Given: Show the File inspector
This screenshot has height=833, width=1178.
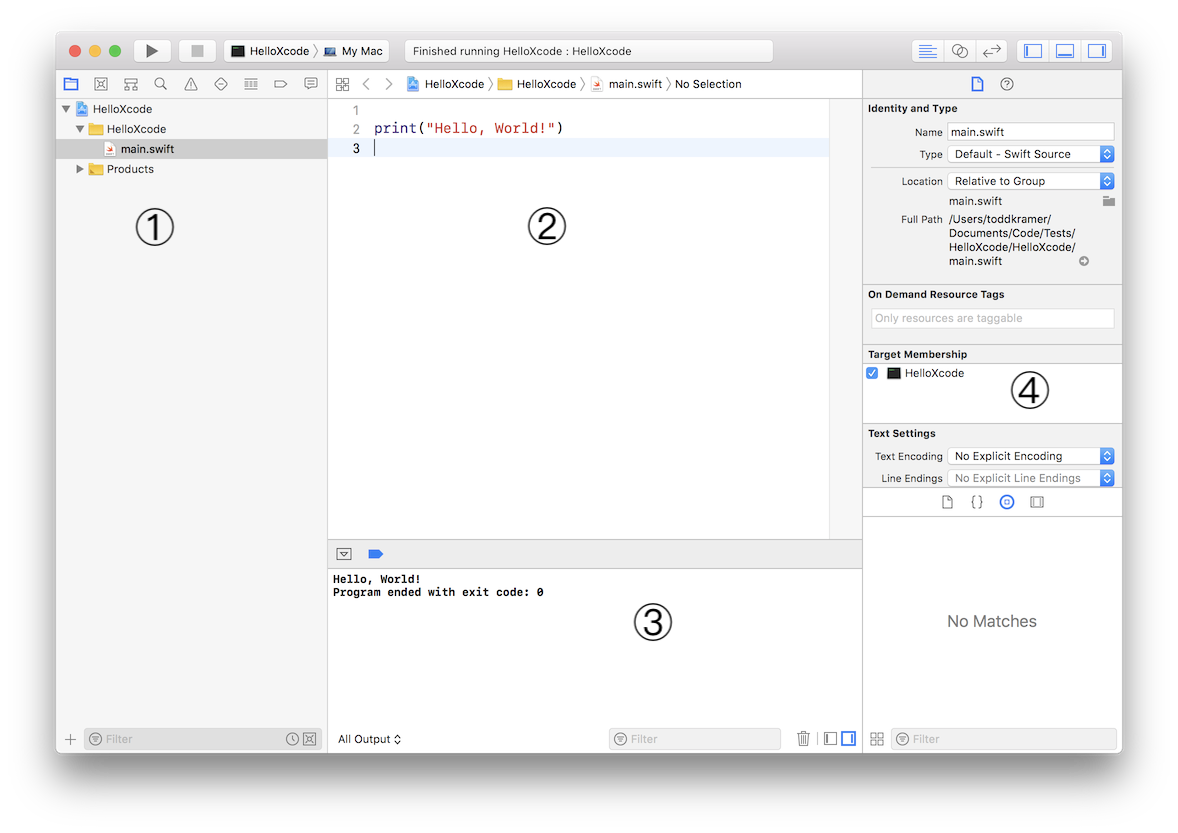Looking at the screenshot, I should coord(977,84).
